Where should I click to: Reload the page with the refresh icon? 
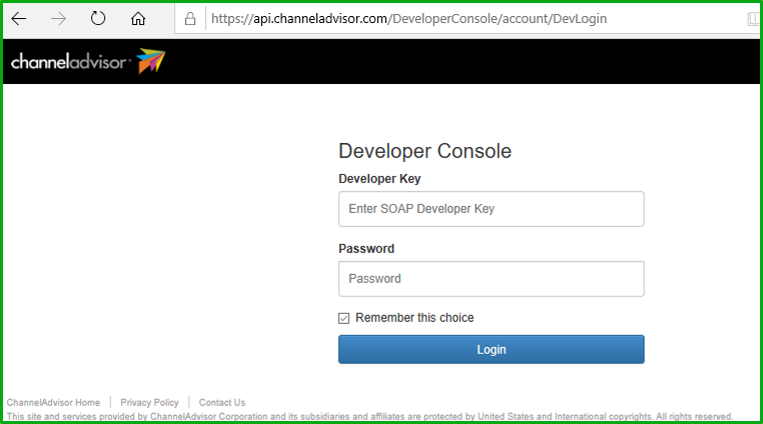coord(98,18)
